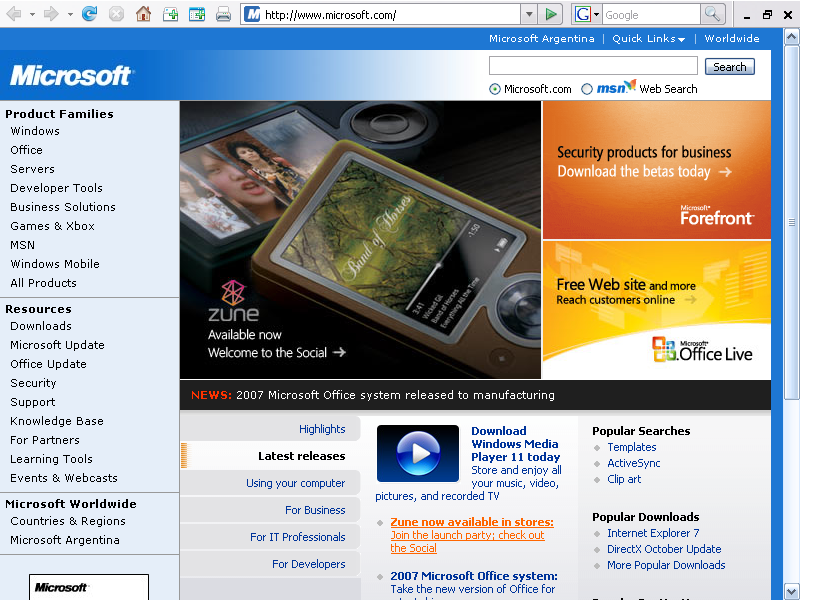This screenshot has height=600, width=839.
Task: Click the Forefront logo
Action: [x=717, y=215]
